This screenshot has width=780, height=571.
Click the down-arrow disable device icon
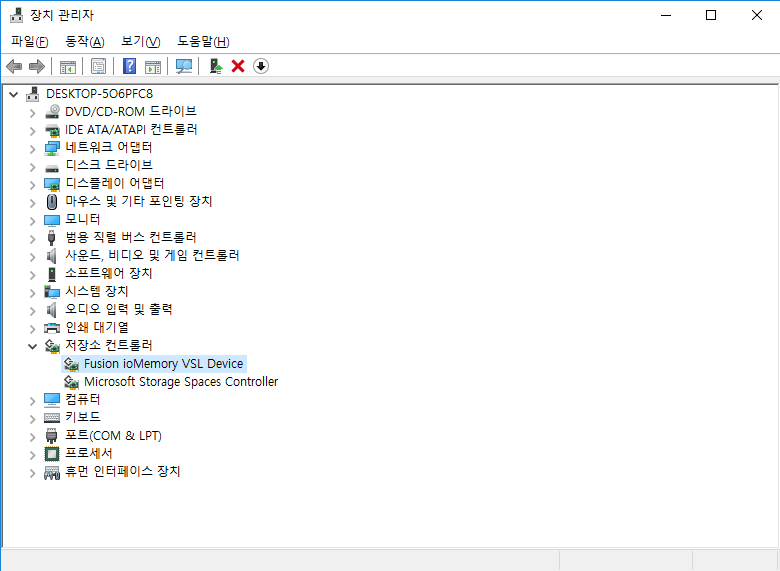(x=261, y=66)
